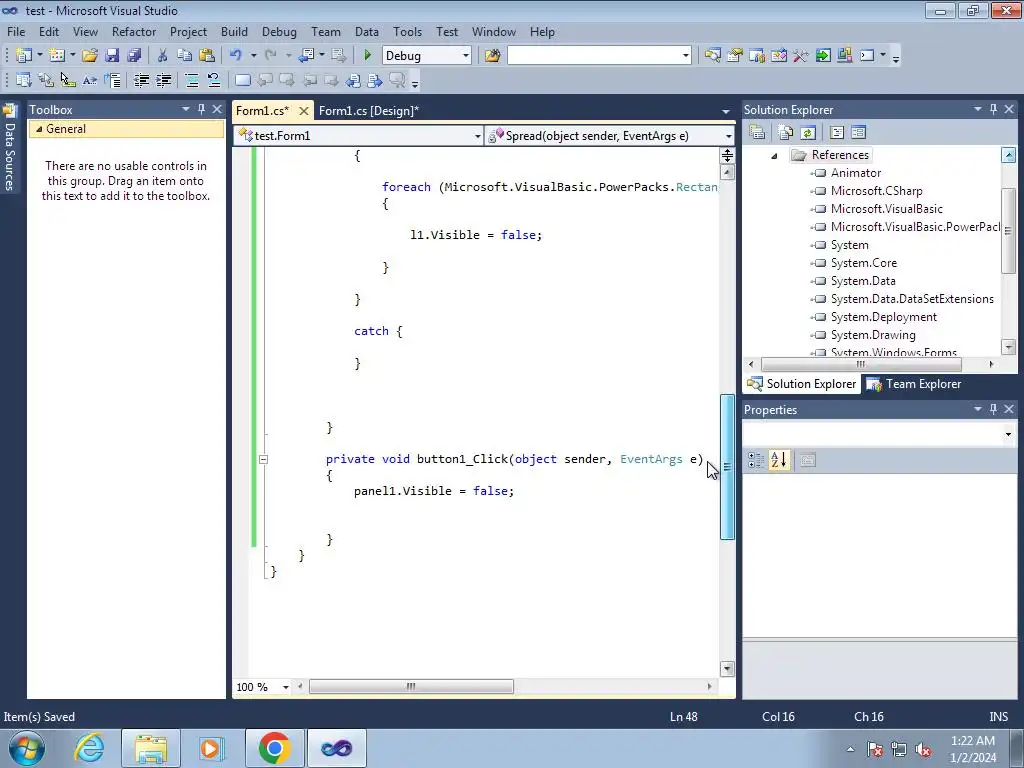Switch Properties to Alphabetical sort
Viewport: 1024px width, 768px height.
(778, 460)
